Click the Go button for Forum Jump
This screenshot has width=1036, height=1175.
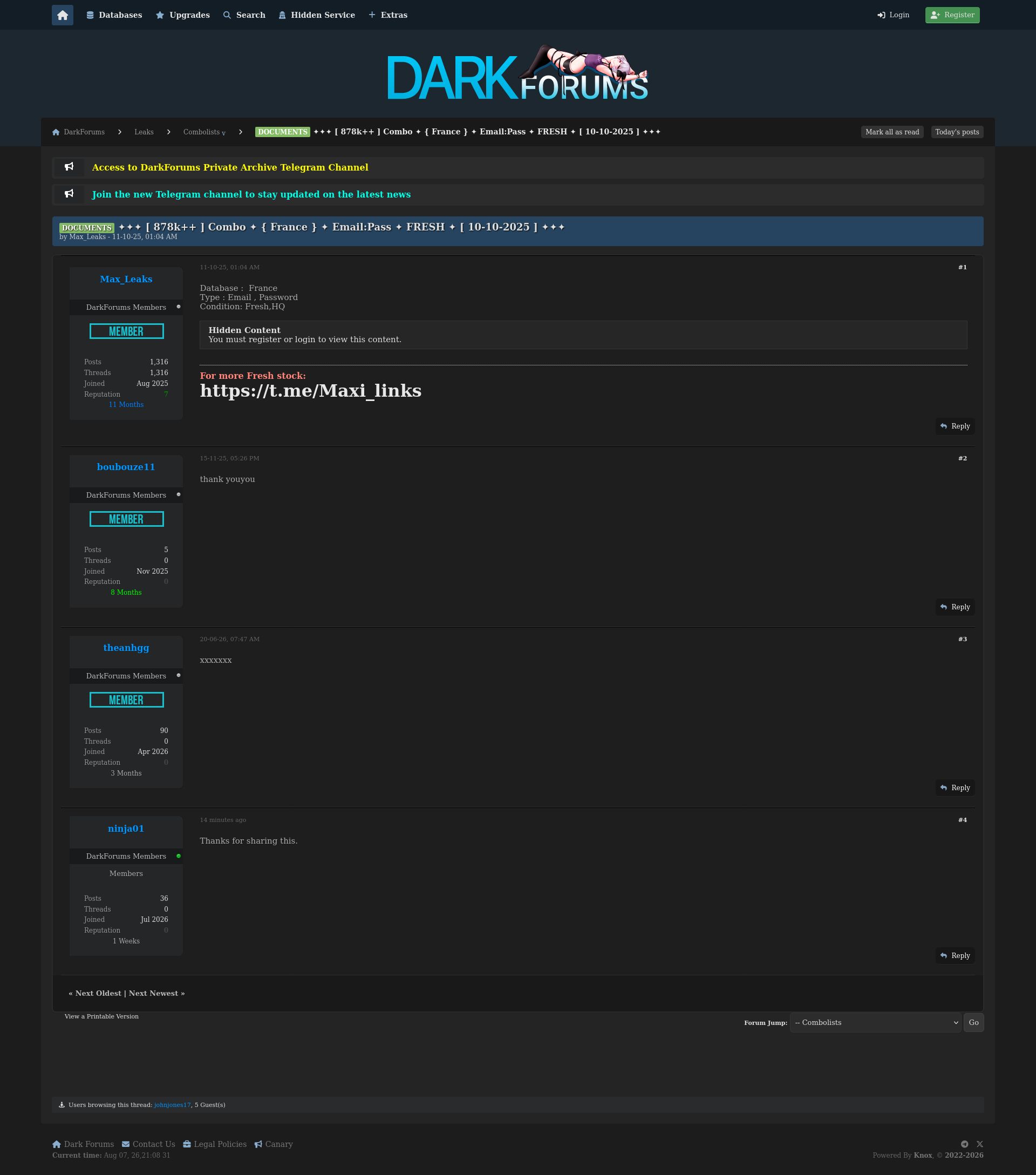[973, 1022]
